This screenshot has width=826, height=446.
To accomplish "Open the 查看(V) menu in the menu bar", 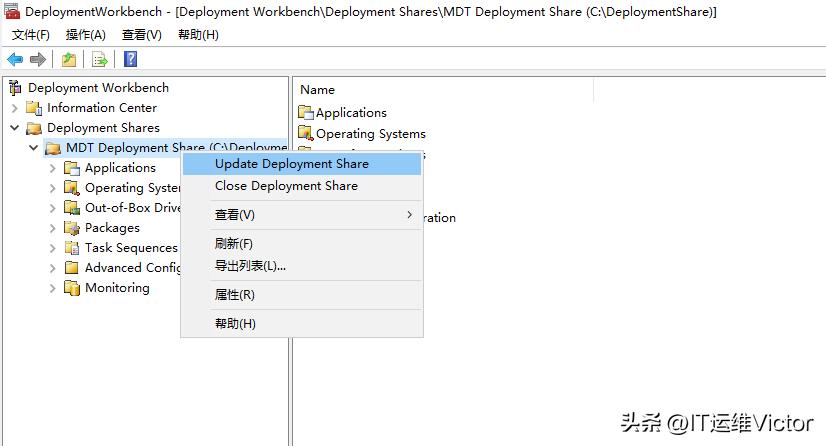I will pos(141,35).
